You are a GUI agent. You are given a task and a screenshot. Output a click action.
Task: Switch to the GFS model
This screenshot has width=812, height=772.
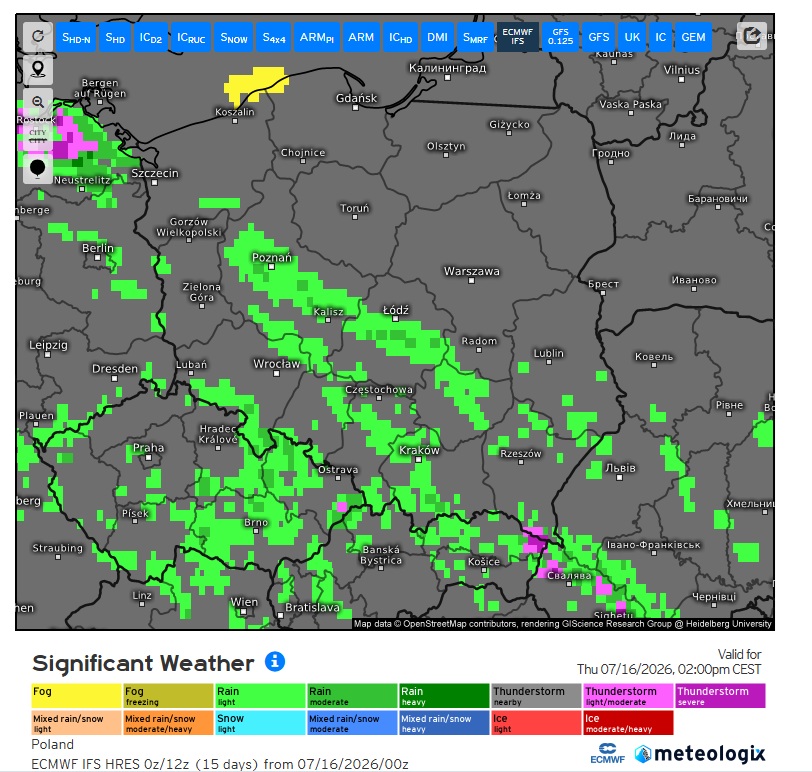tap(599, 37)
